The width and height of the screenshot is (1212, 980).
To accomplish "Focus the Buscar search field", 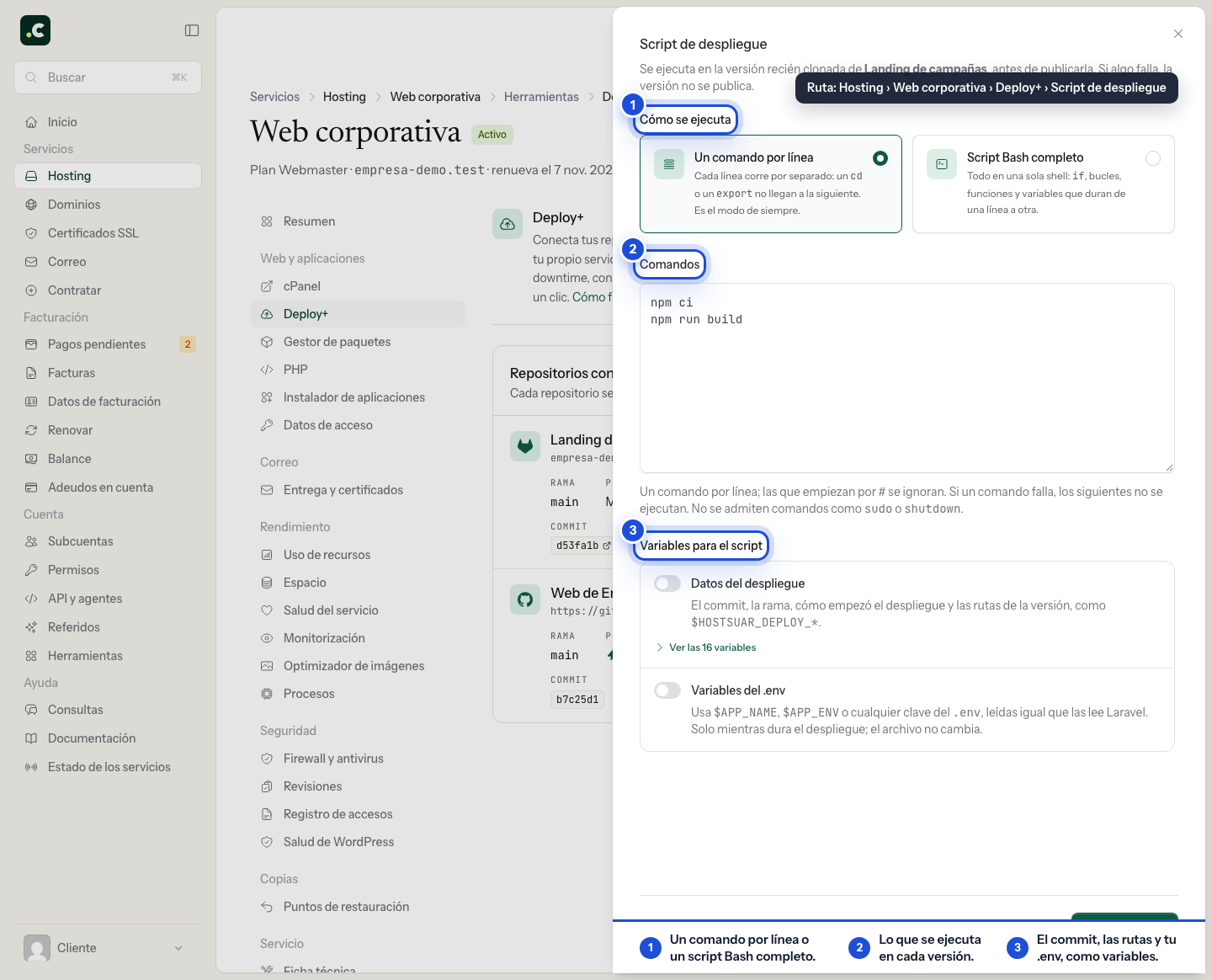I will (108, 77).
